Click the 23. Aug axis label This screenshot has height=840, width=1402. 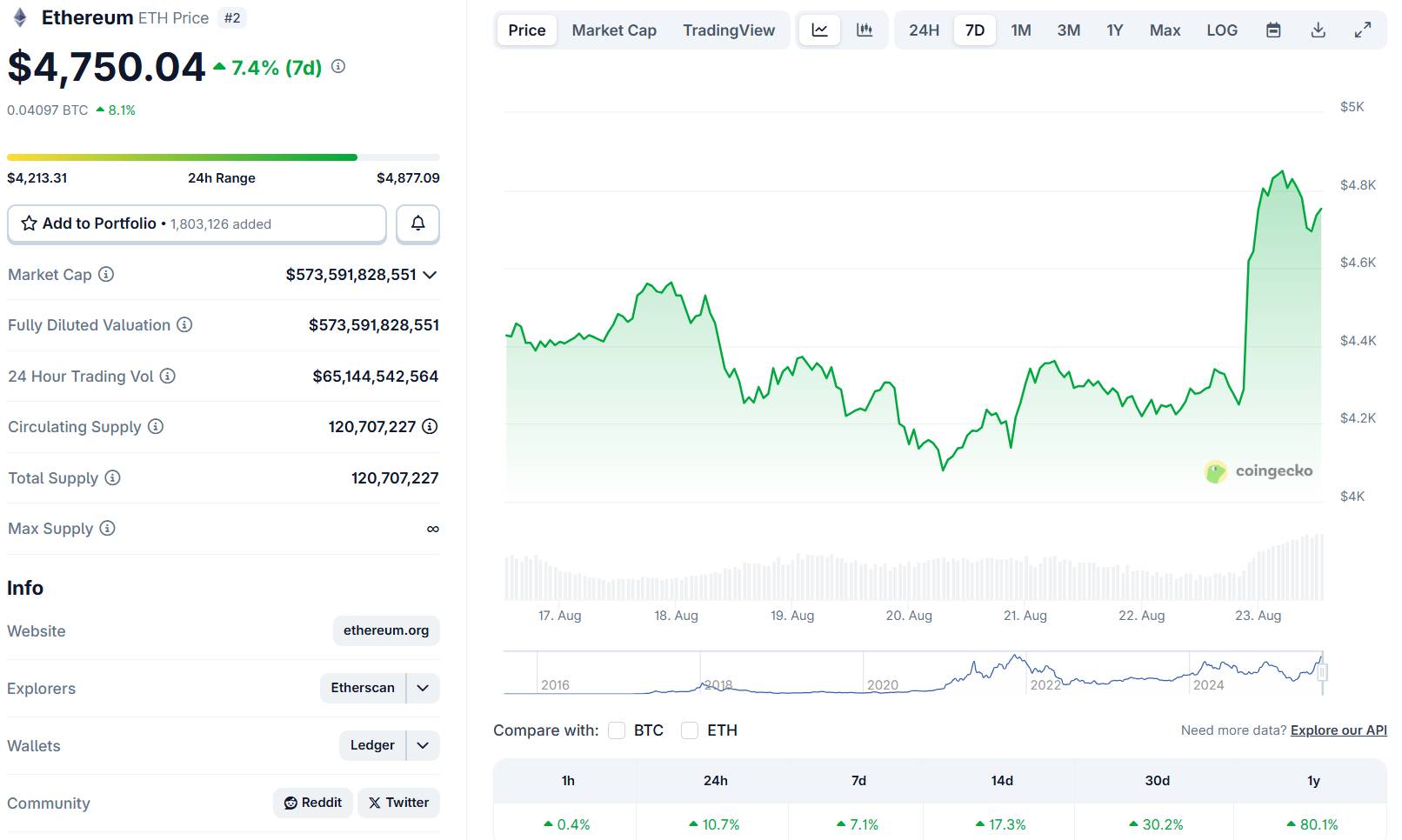pyautogui.click(x=1258, y=616)
